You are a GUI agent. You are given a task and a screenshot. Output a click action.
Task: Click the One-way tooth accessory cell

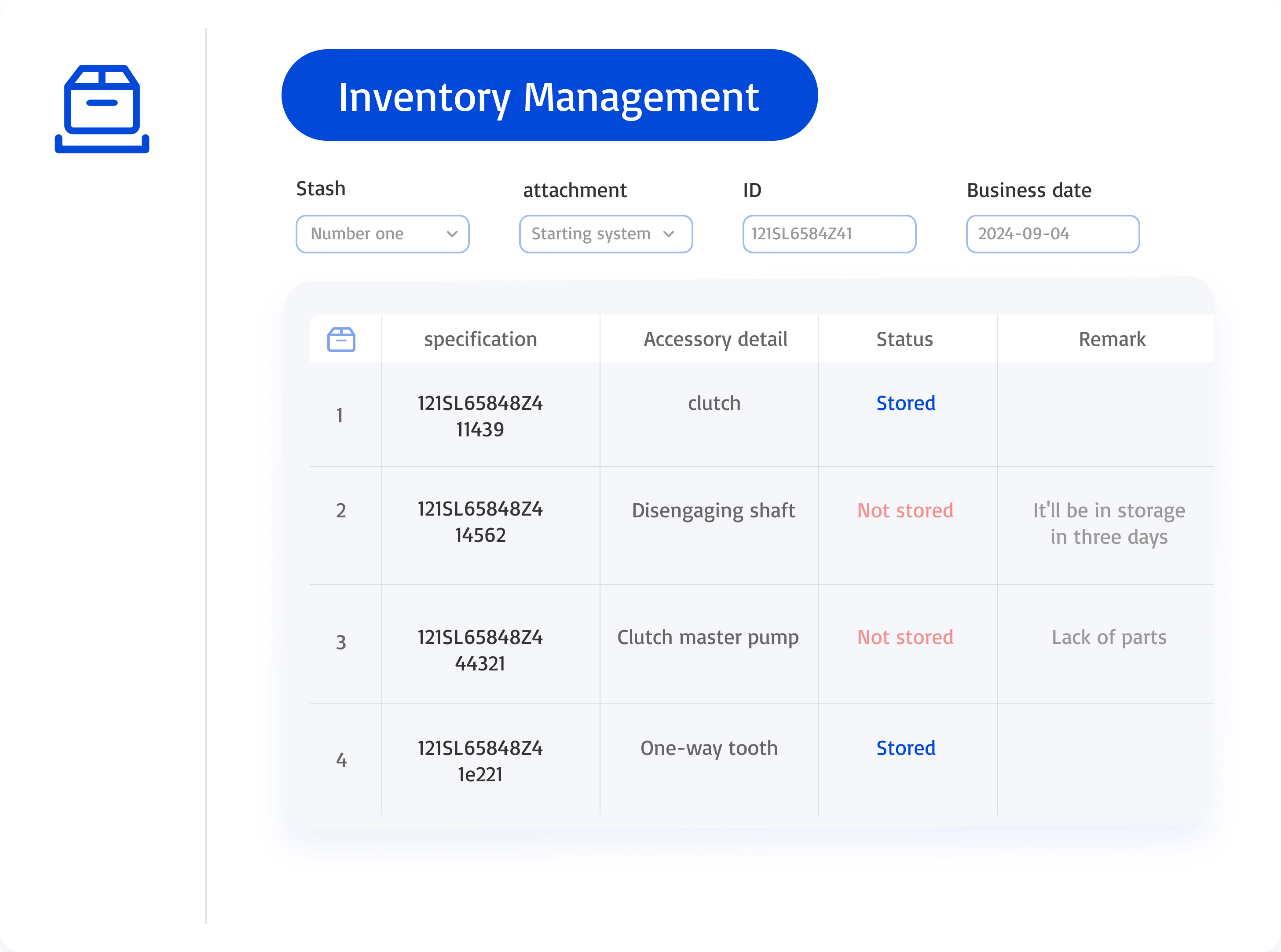click(710, 749)
